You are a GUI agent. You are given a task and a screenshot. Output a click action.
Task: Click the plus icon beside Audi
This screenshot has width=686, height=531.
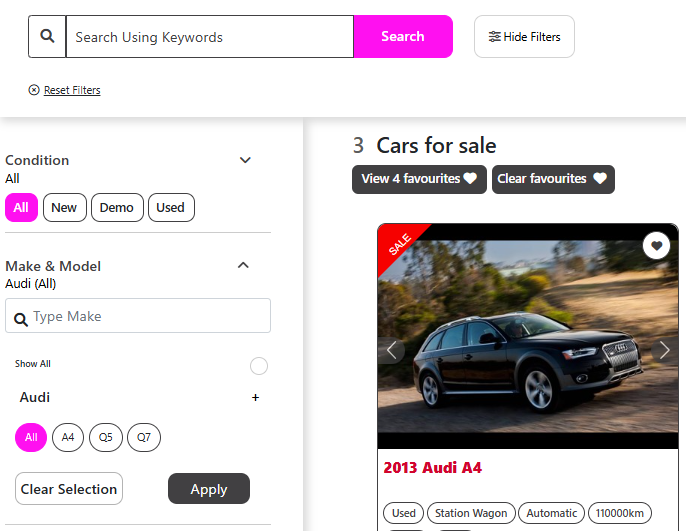pyautogui.click(x=255, y=398)
